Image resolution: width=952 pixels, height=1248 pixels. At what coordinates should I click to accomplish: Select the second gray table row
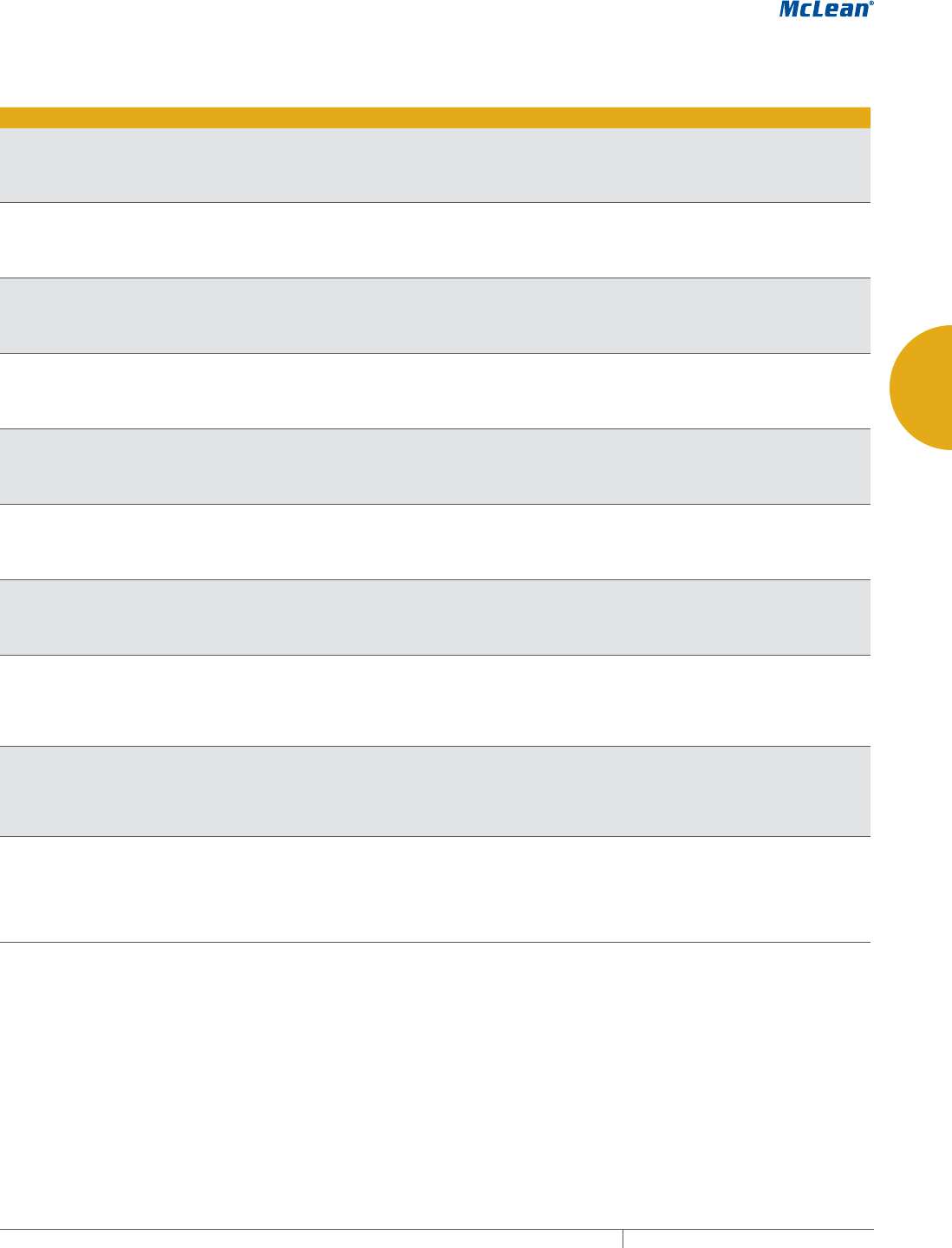[435, 316]
